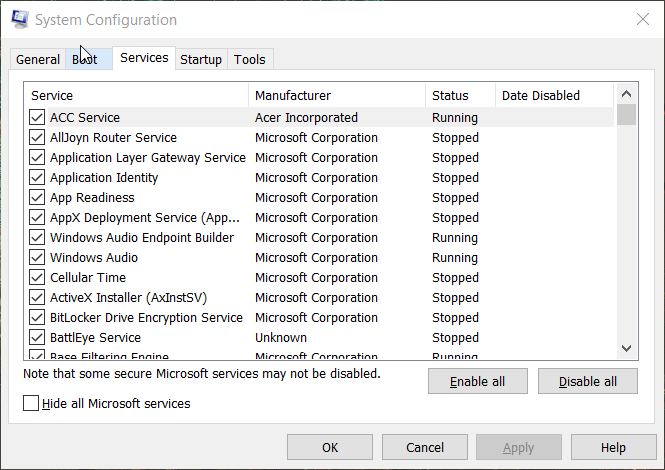665x470 pixels.
Task: Close the System Configuration window
Action: tap(643, 19)
